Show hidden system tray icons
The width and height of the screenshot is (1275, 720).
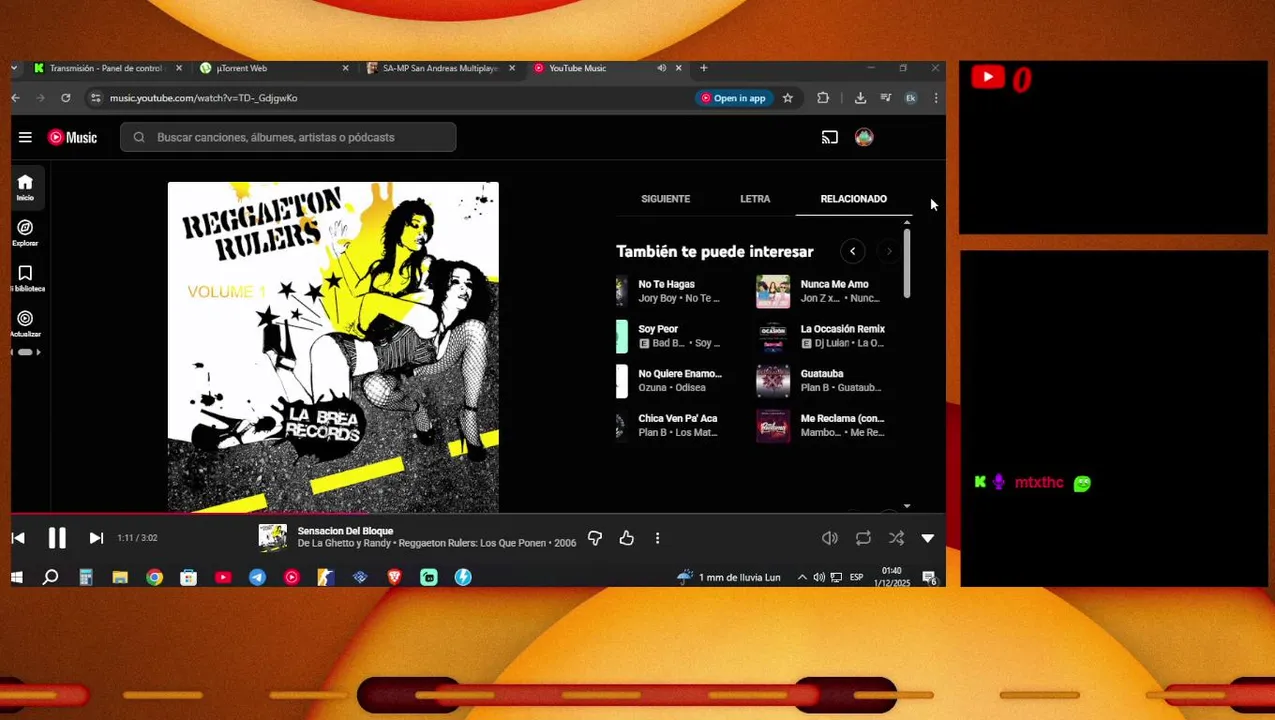click(x=802, y=577)
